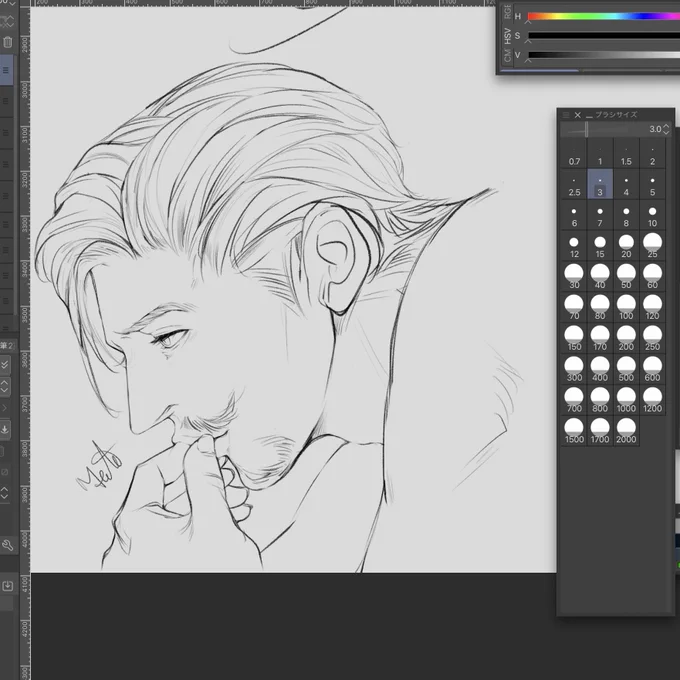This screenshot has width=680, height=680.
Task: Select brush size preset 4
Action: pyautogui.click(x=626, y=185)
